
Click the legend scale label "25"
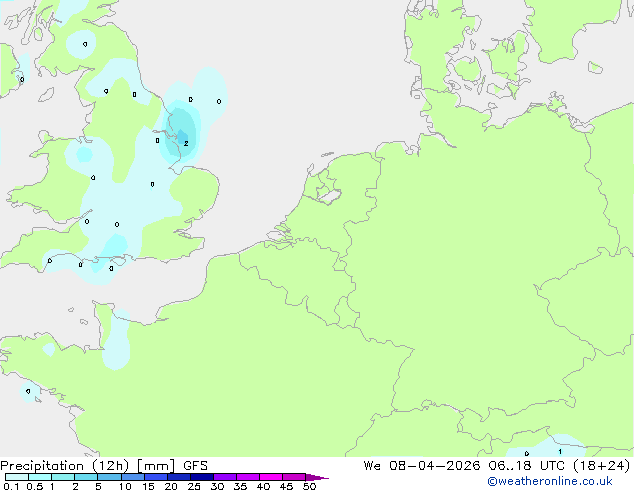point(194,486)
